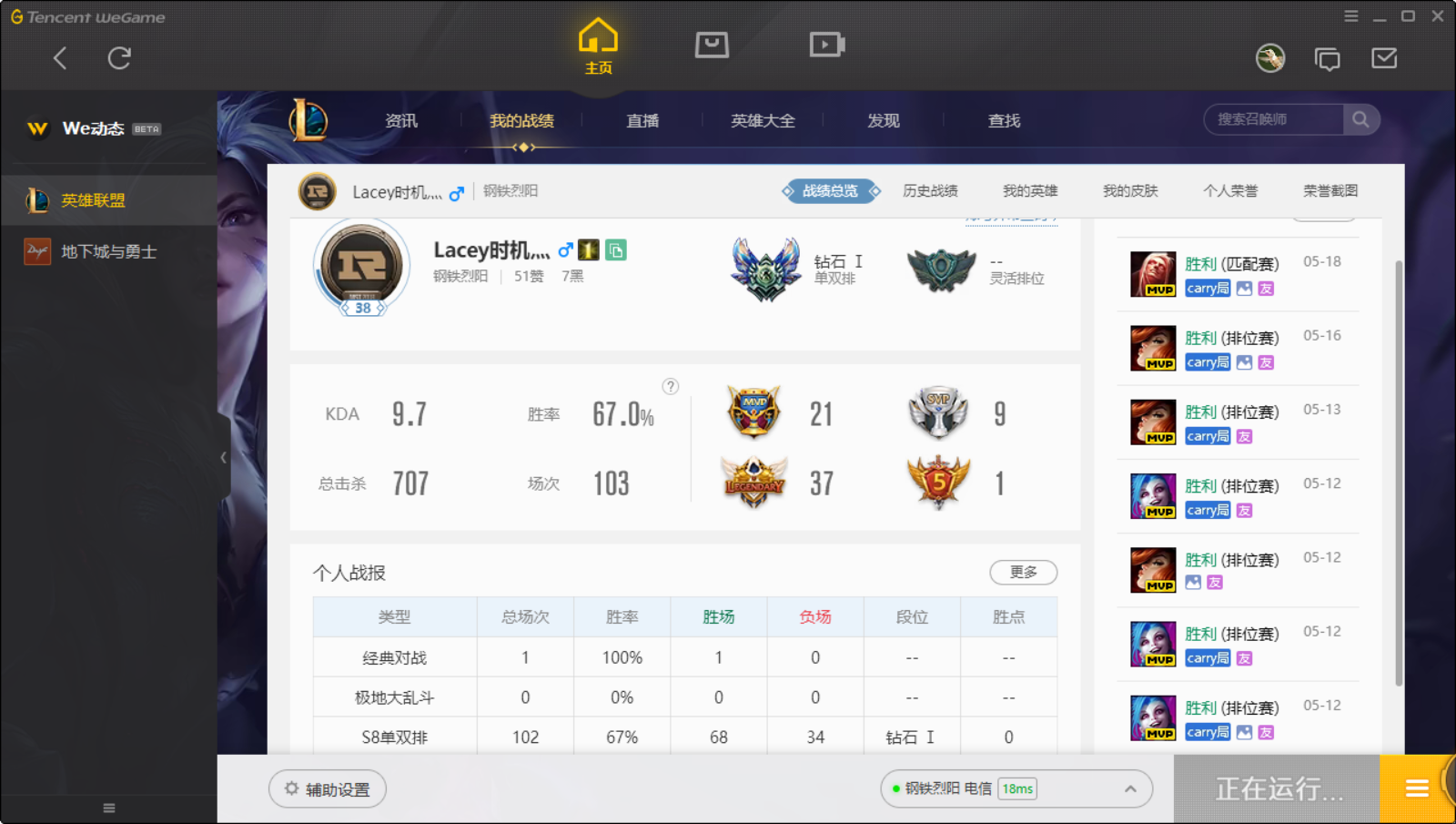
Task: Click the back arrow navigation button
Action: click(60, 58)
